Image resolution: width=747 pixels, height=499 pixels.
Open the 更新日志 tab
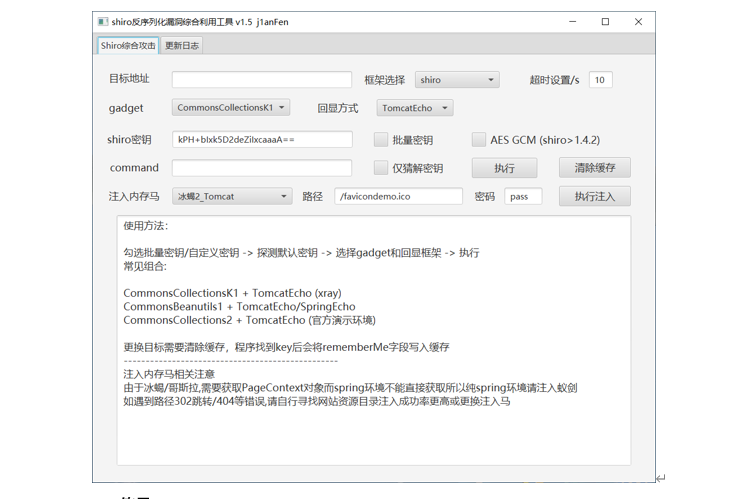[182, 45]
